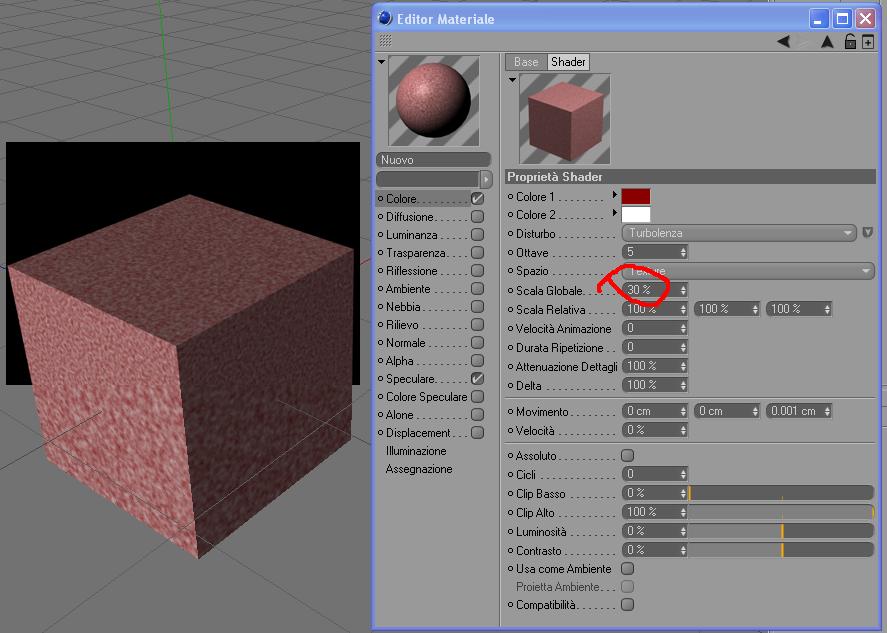Check the Assoluto option
The height and width of the screenshot is (633, 887).
pos(627,455)
